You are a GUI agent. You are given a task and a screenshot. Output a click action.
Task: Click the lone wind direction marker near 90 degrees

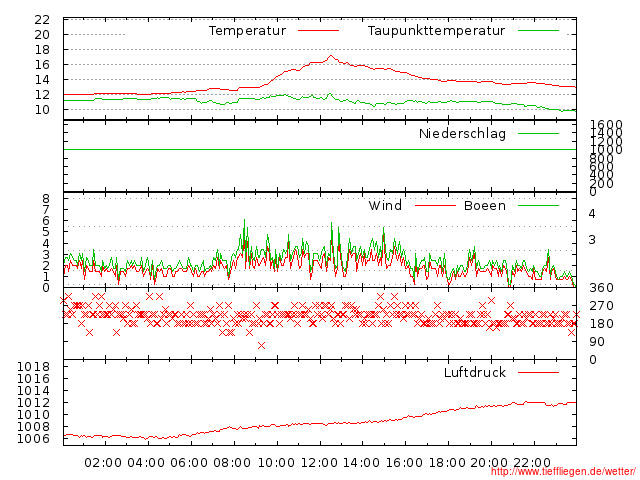coord(262,345)
